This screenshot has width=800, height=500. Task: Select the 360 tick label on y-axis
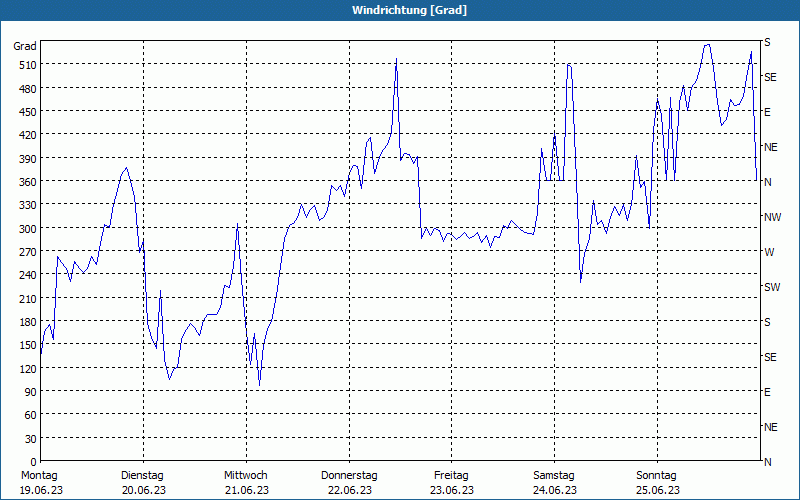pyautogui.click(x=25, y=181)
